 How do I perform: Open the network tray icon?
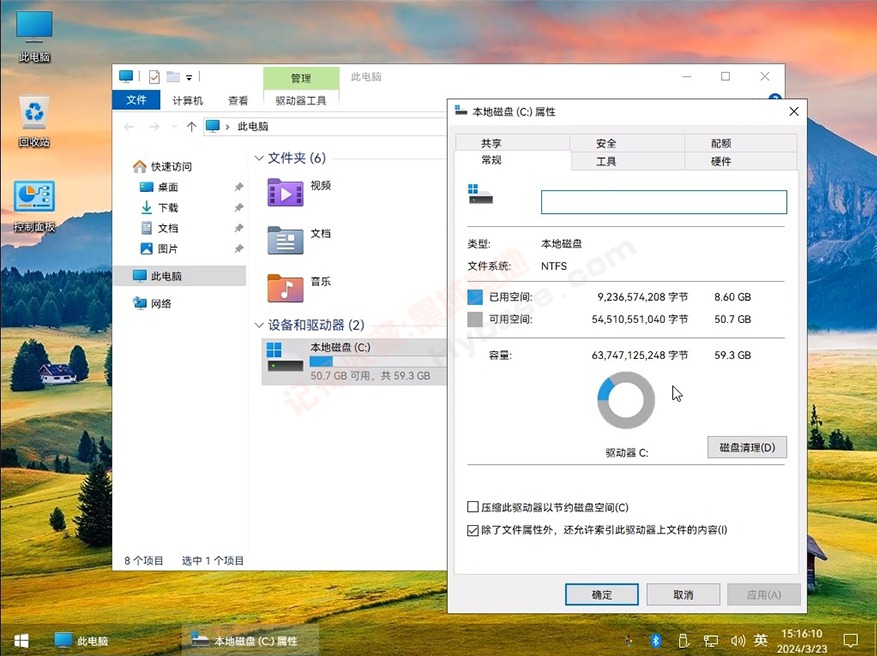coord(711,640)
